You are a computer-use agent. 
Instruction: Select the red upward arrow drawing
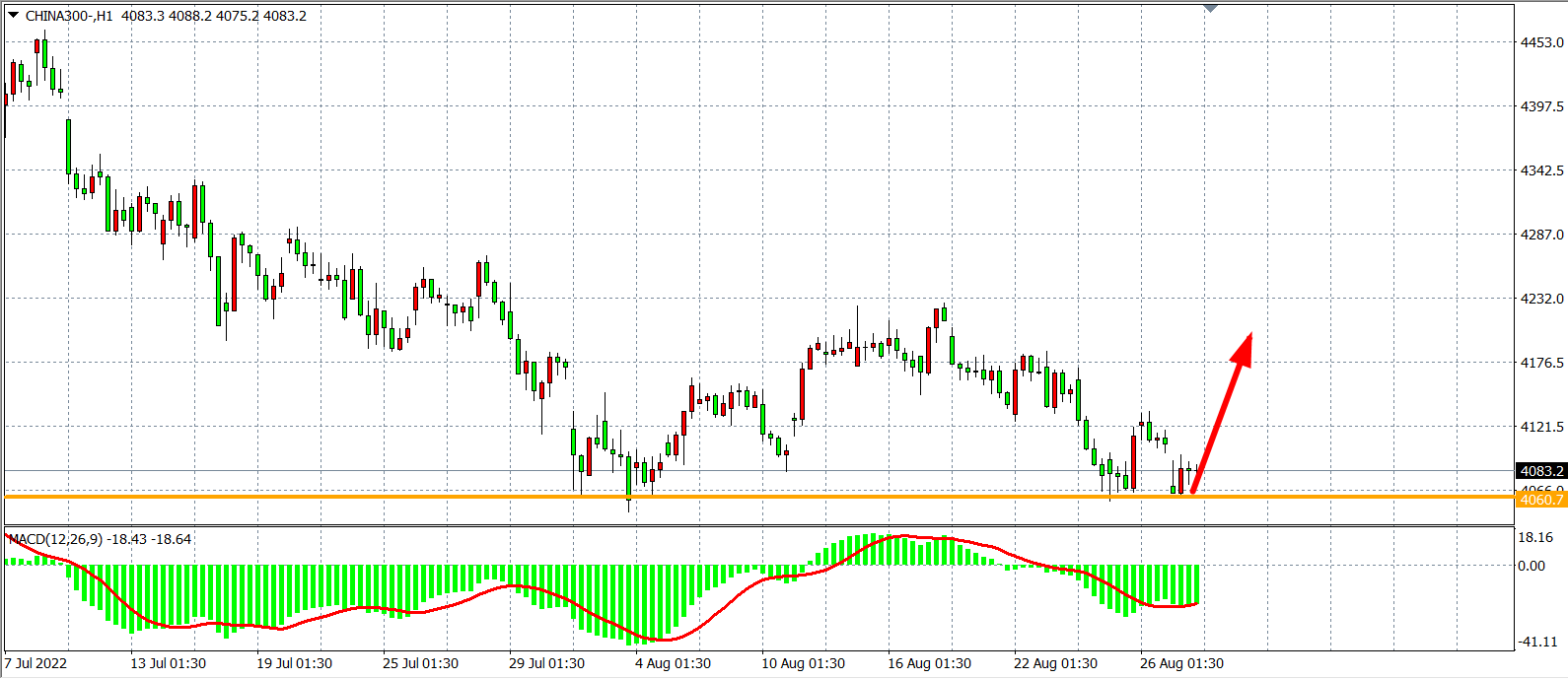point(1221,415)
